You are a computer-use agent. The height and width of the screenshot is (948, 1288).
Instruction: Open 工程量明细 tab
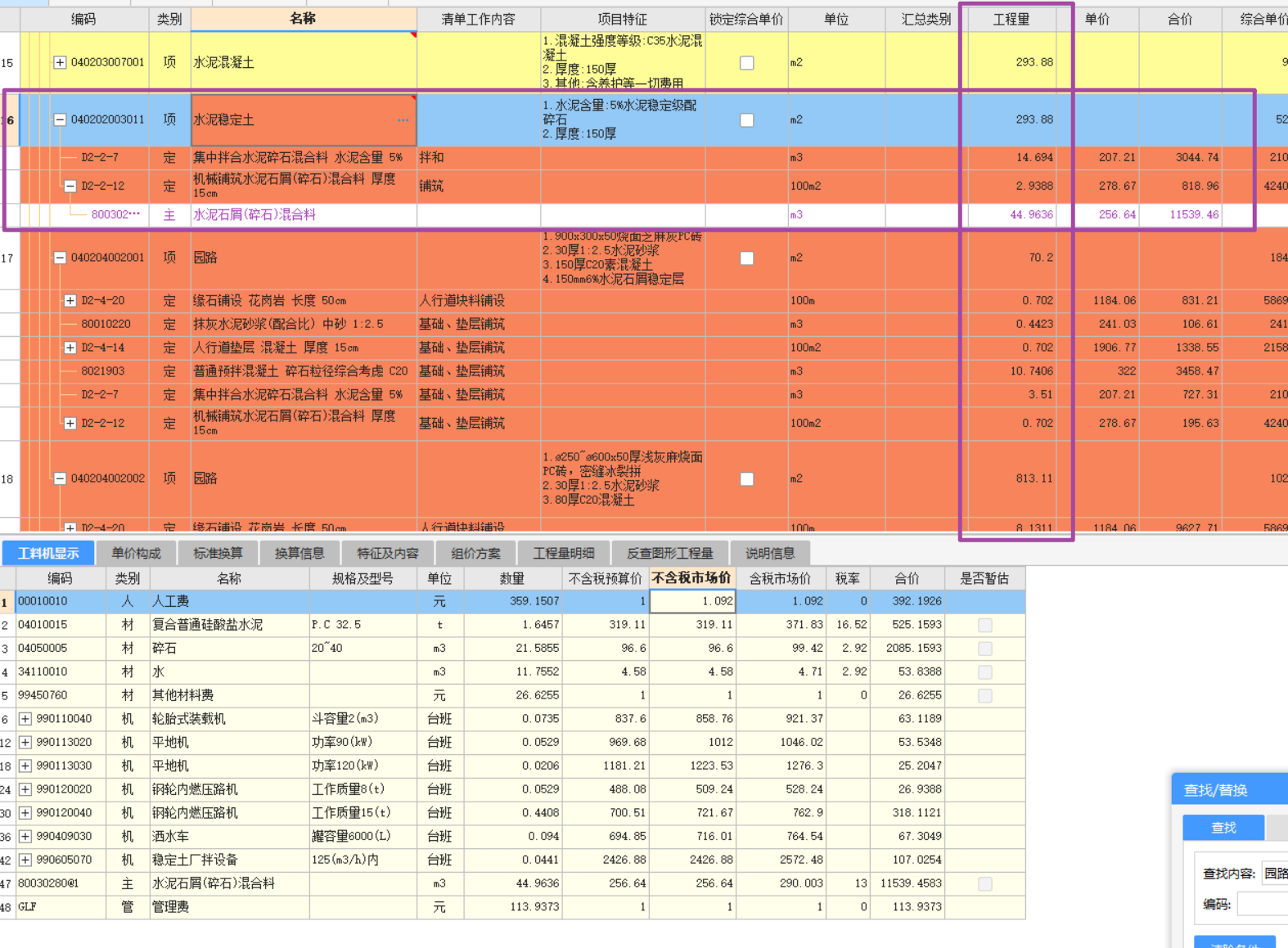[x=564, y=553]
